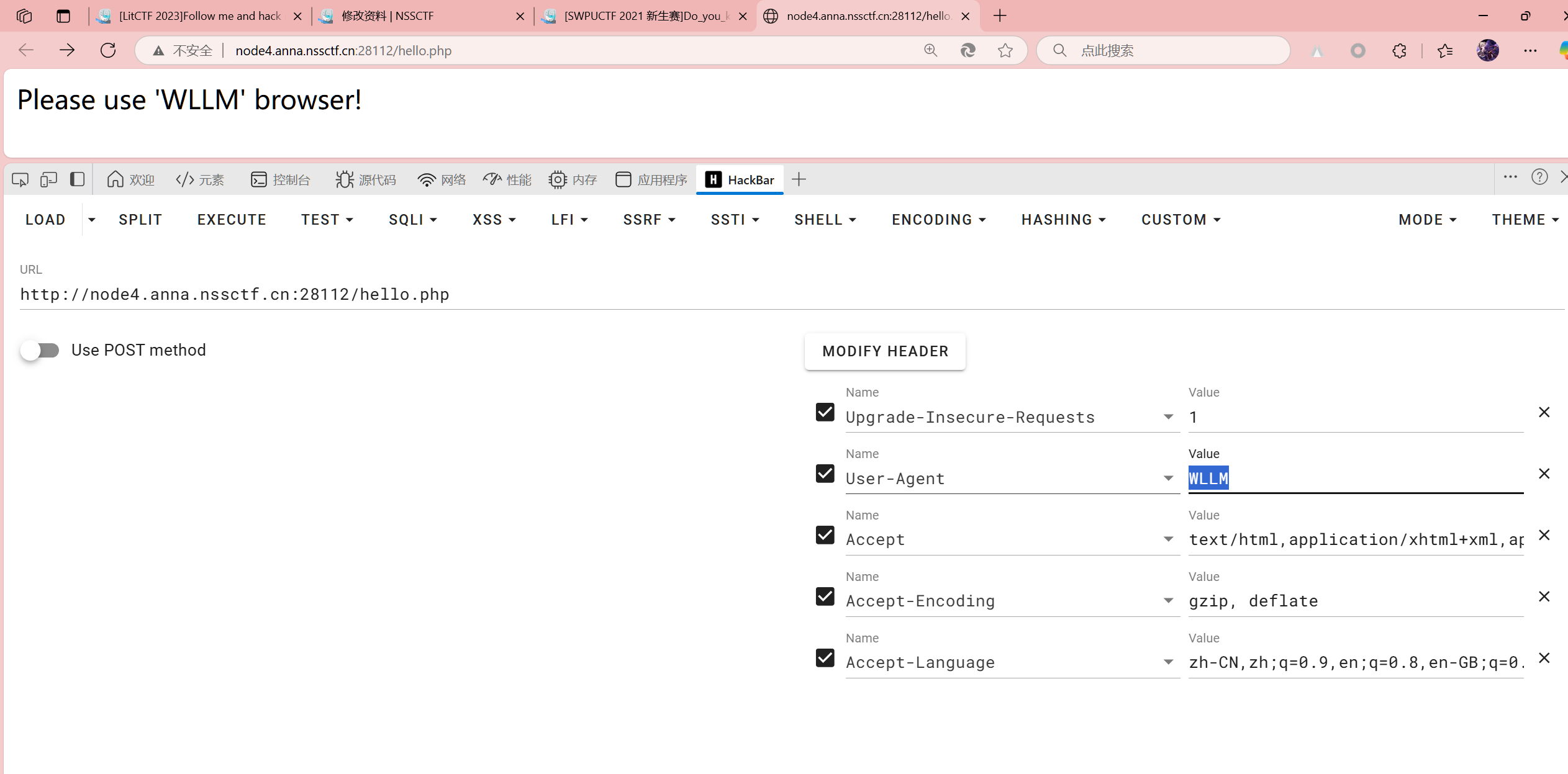Uncheck the Upgrade-Insecure-Requests header checkbox

[825, 412]
